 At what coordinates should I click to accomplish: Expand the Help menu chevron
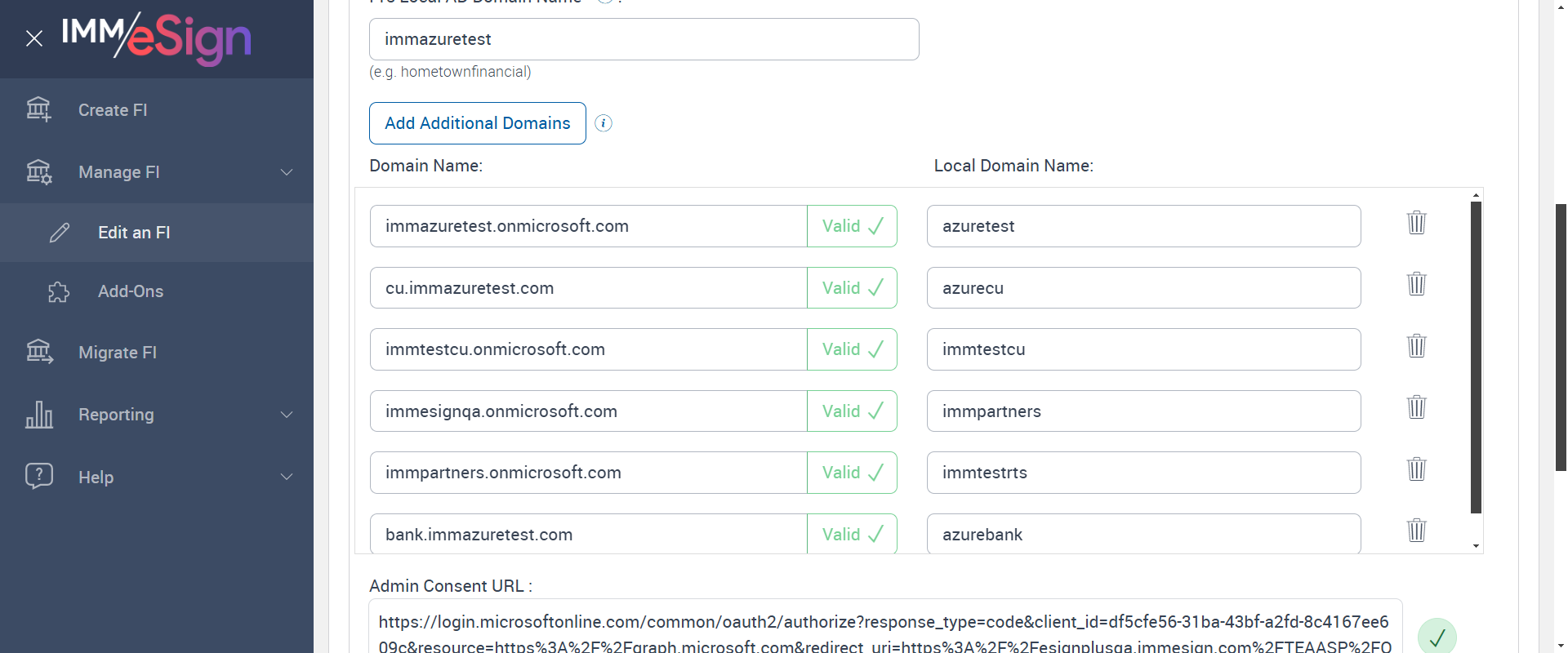point(287,477)
